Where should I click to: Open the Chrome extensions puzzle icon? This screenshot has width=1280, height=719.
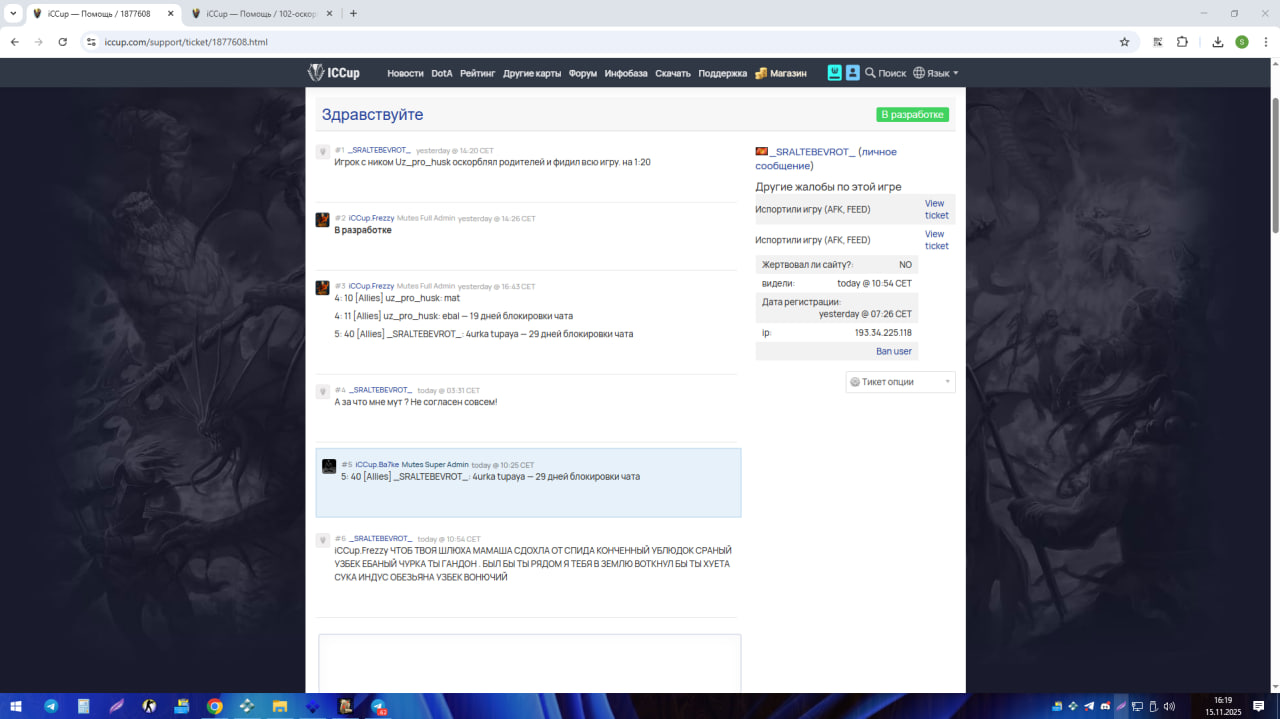point(1182,42)
